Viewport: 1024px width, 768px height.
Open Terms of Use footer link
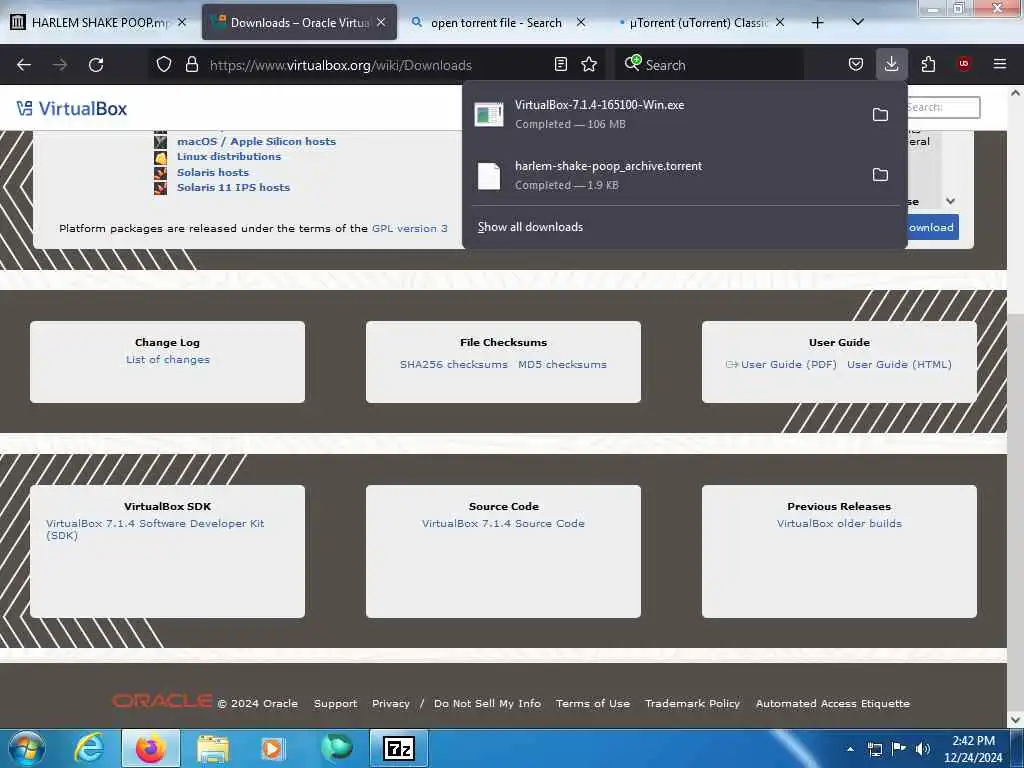pyautogui.click(x=593, y=703)
